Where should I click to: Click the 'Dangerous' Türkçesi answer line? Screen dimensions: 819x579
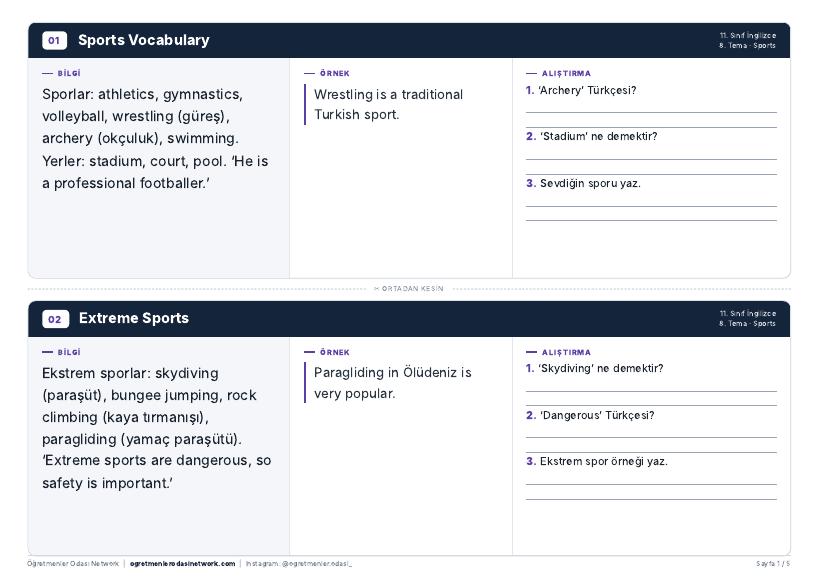651,445
